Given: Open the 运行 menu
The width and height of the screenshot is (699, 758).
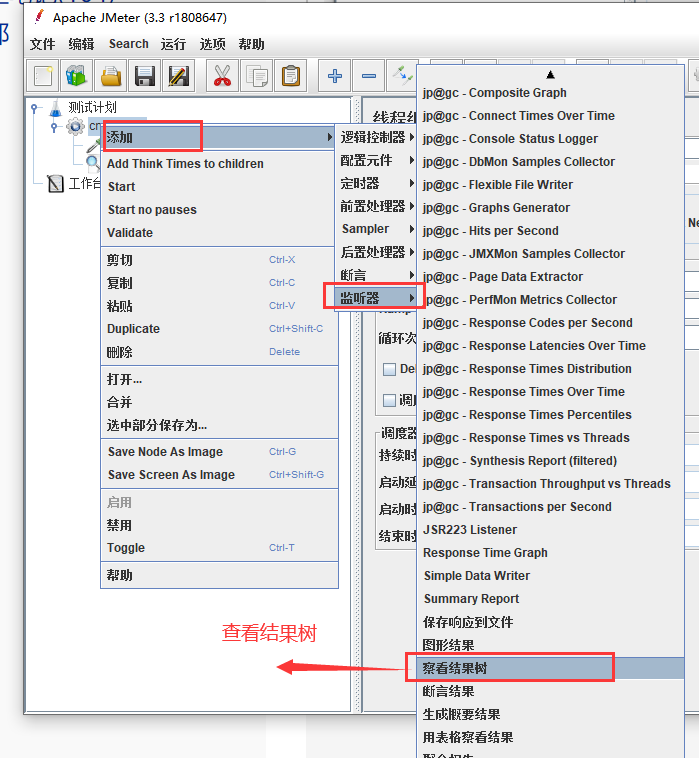Looking at the screenshot, I should (173, 44).
